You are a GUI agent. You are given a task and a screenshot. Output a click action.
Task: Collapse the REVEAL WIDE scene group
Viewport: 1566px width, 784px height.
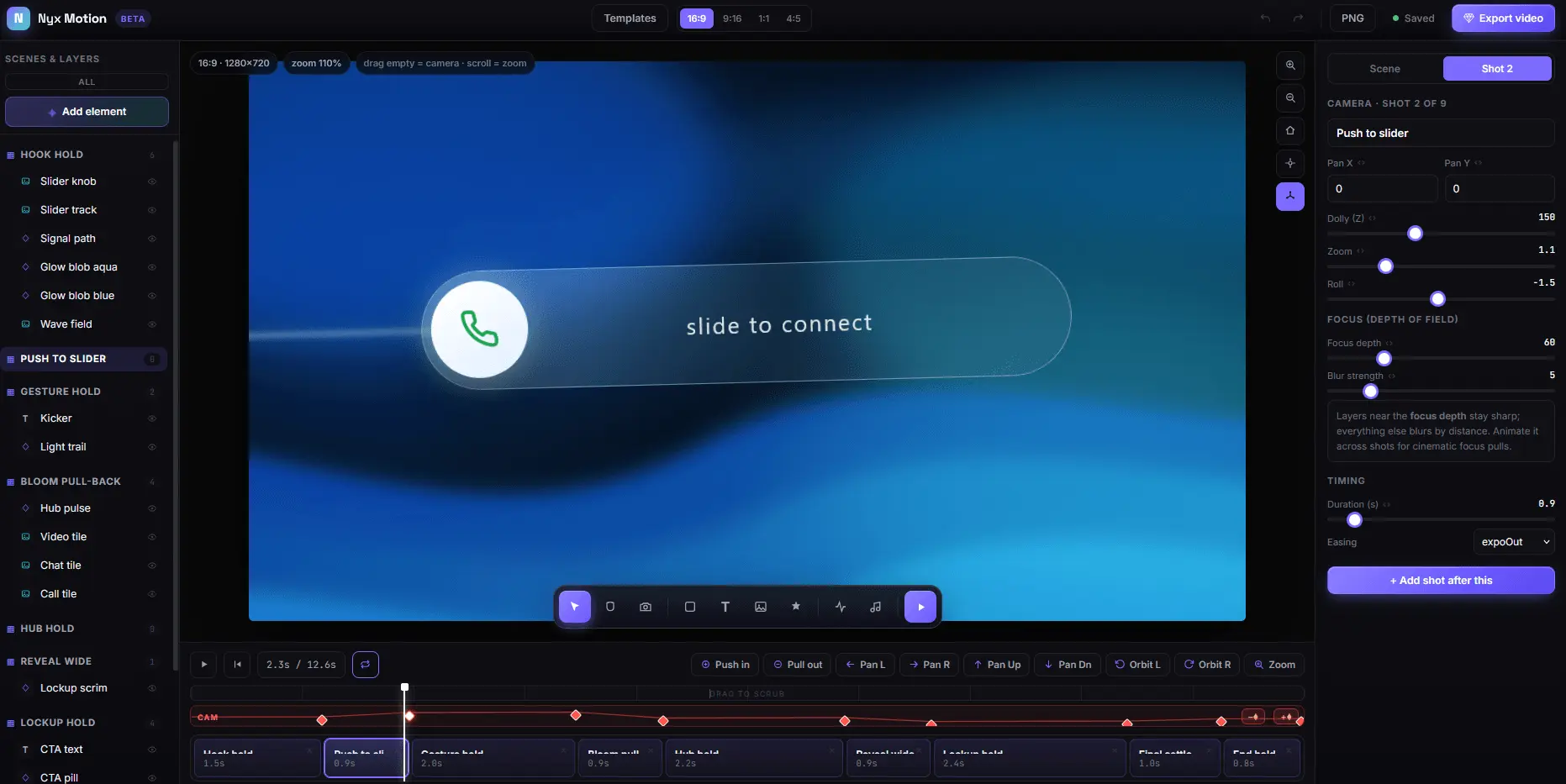click(84, 661)
